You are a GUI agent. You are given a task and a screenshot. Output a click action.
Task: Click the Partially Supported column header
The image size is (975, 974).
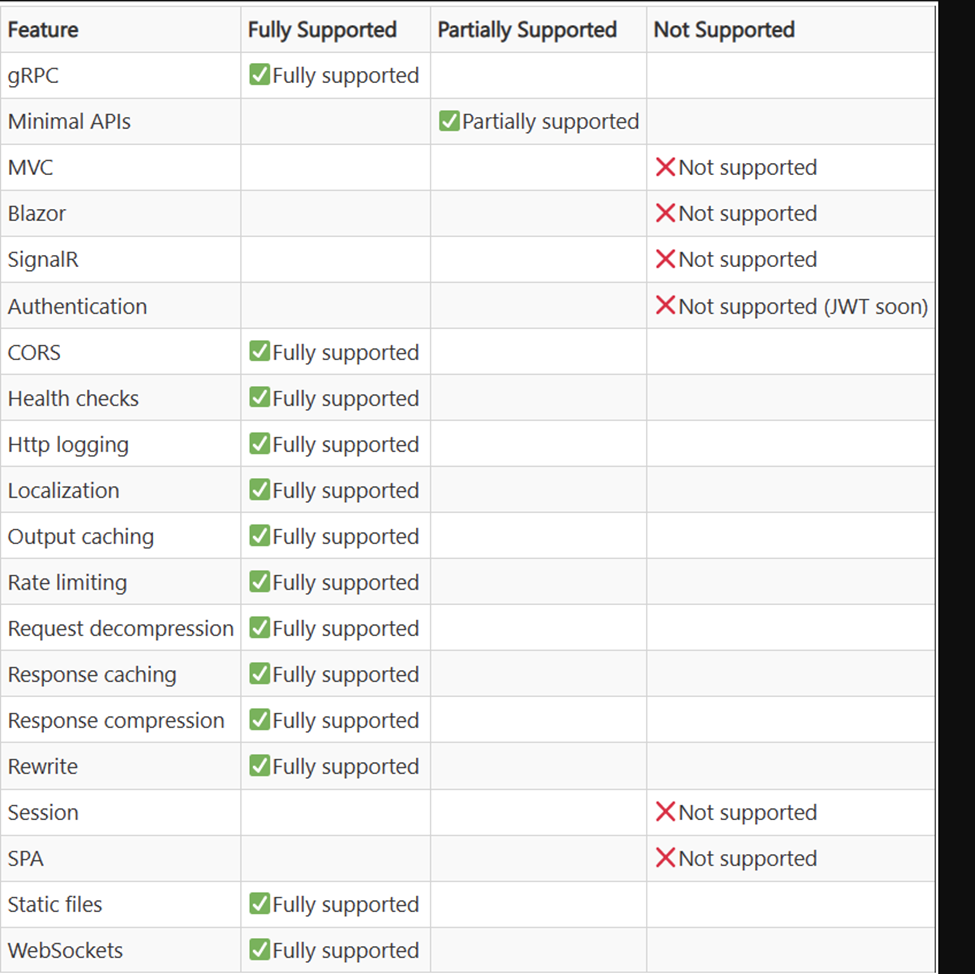point(527,30)
